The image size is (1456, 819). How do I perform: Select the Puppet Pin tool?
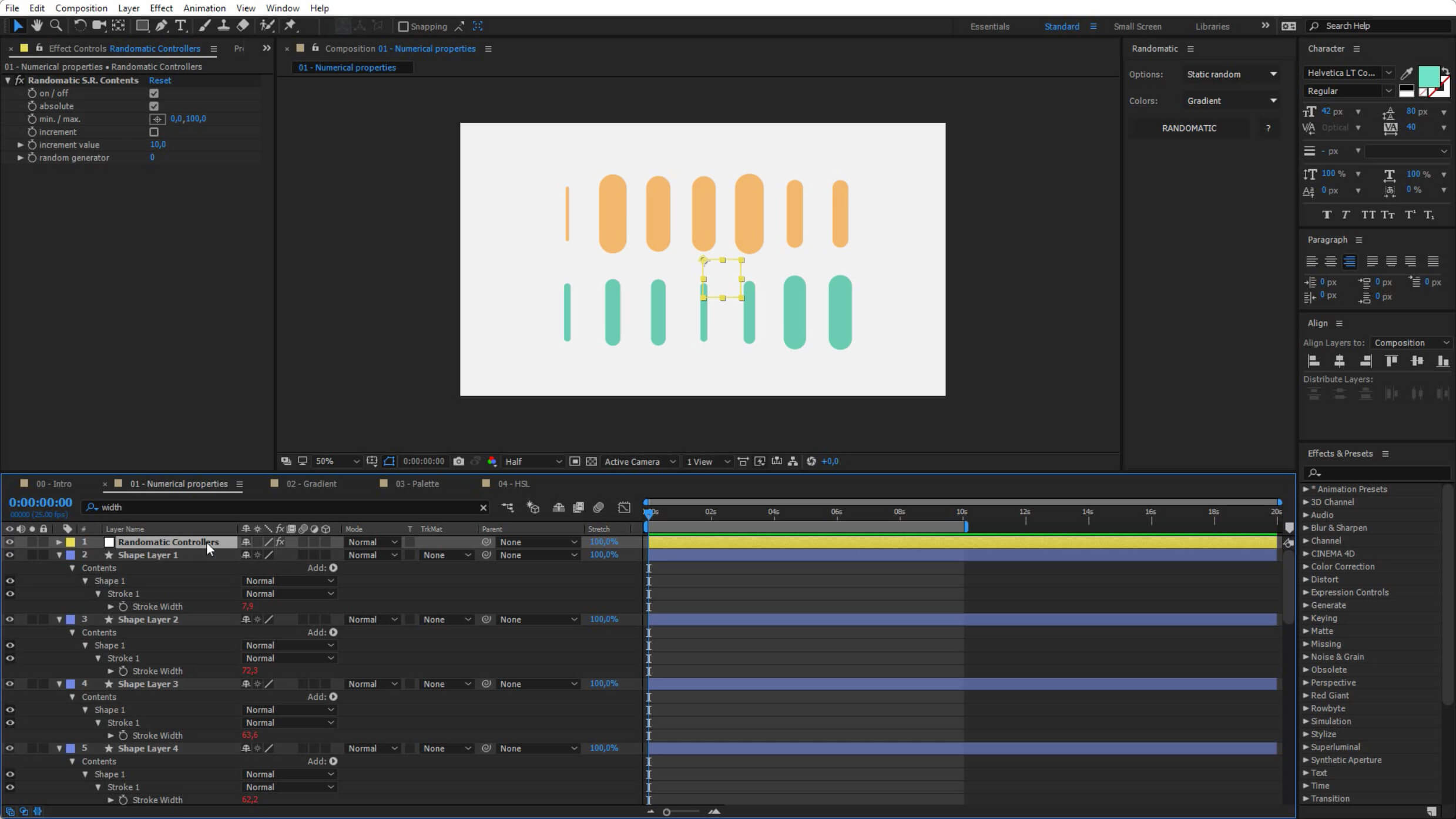[x=290, y=26]
